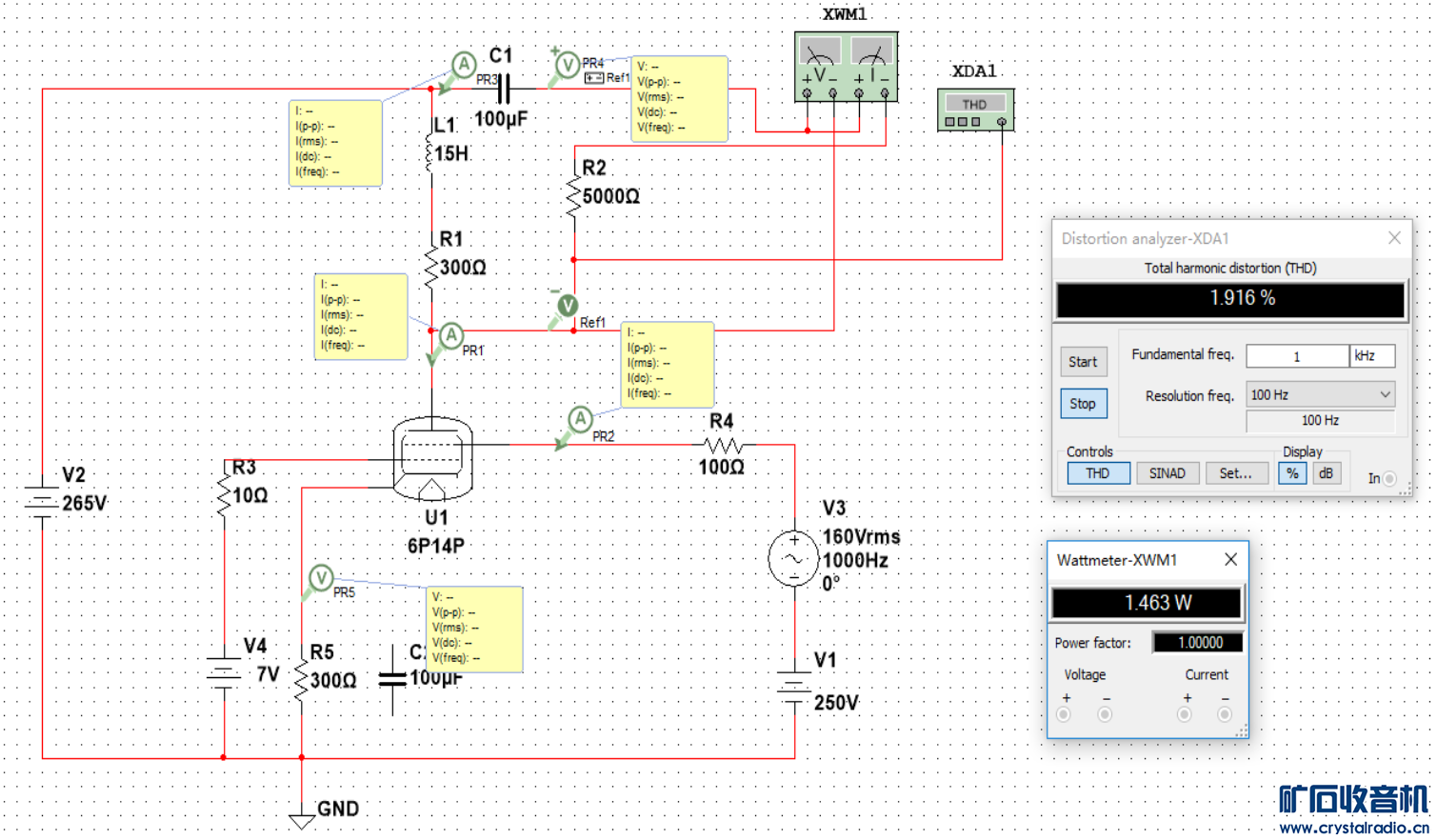Click the PR2 current probe on R4 line
Image resolution: width=1437 pixels, height=840 pixels.
click(580, 418)
